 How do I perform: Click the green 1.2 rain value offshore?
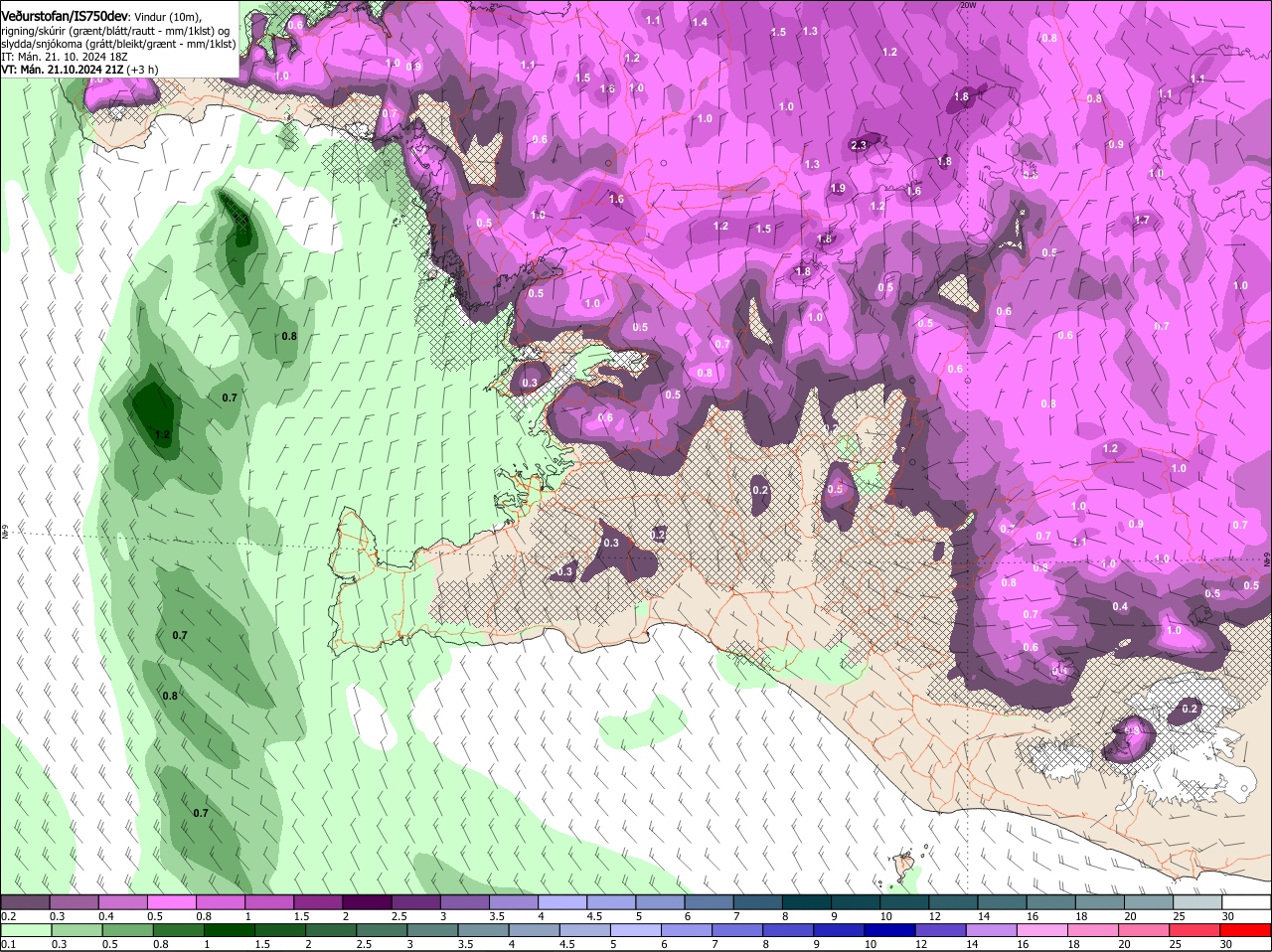point(163,434)
